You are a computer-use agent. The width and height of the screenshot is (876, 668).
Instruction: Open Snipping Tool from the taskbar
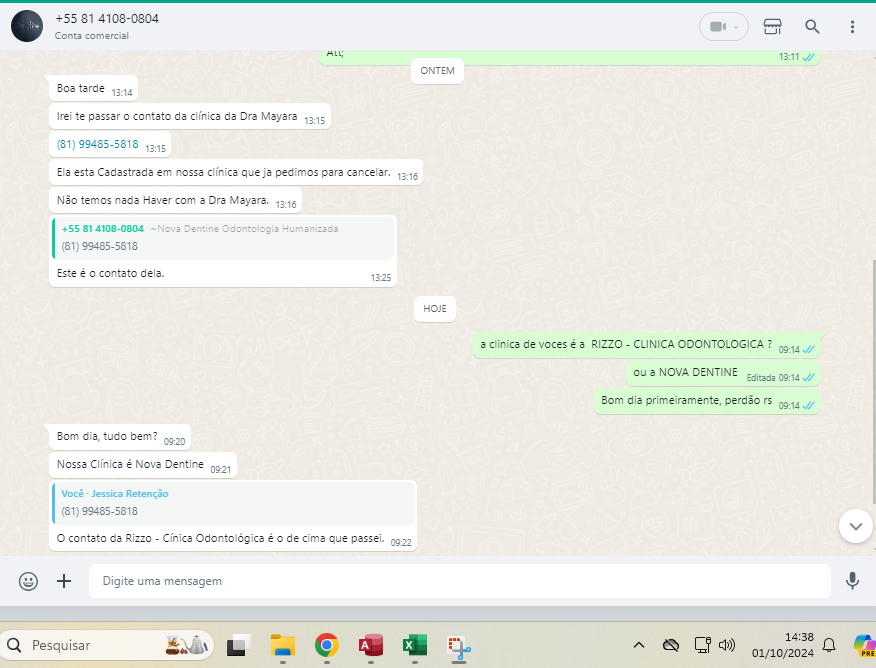pyautogui.click(x=459, y=647)
